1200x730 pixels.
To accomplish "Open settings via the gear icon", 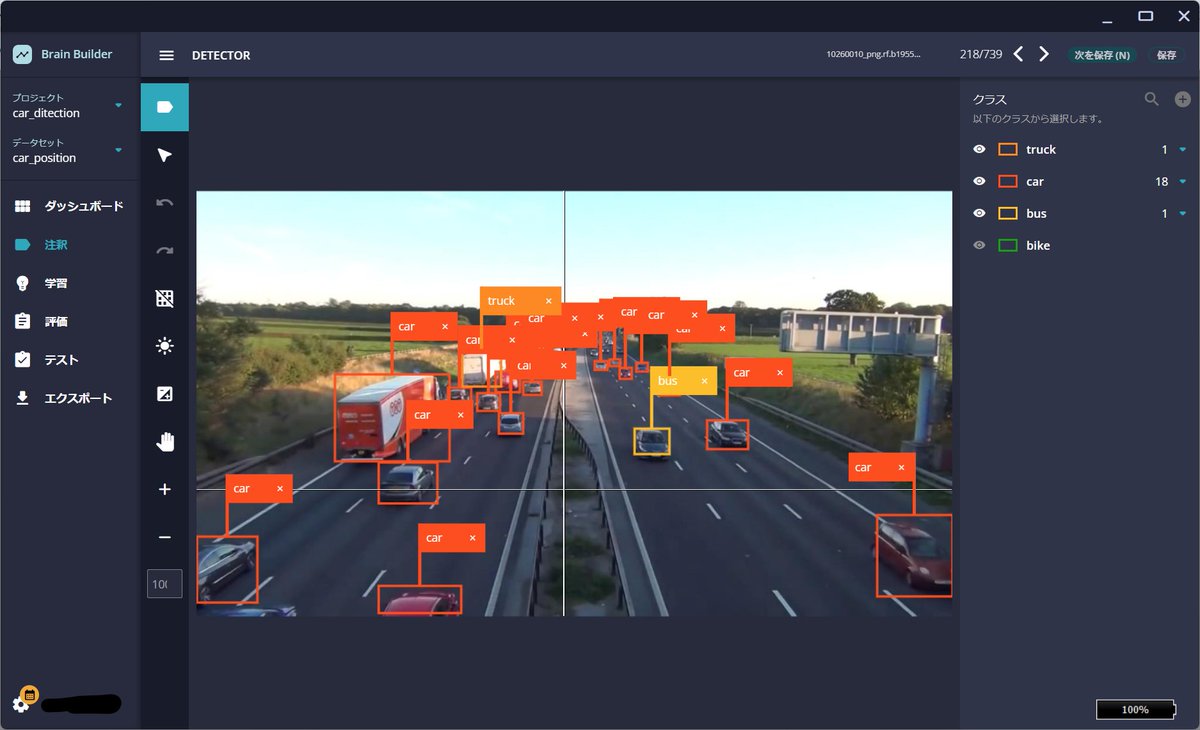I will click(21, 704).
